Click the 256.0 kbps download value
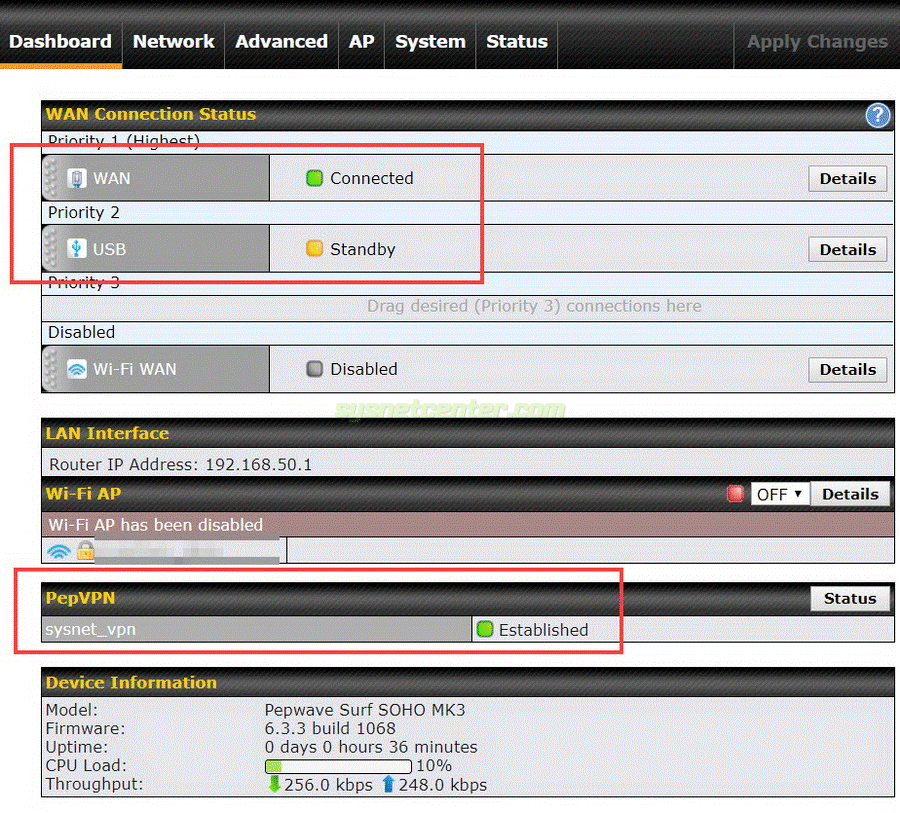This screenshot has width=900, height=813. click(328, 784)
